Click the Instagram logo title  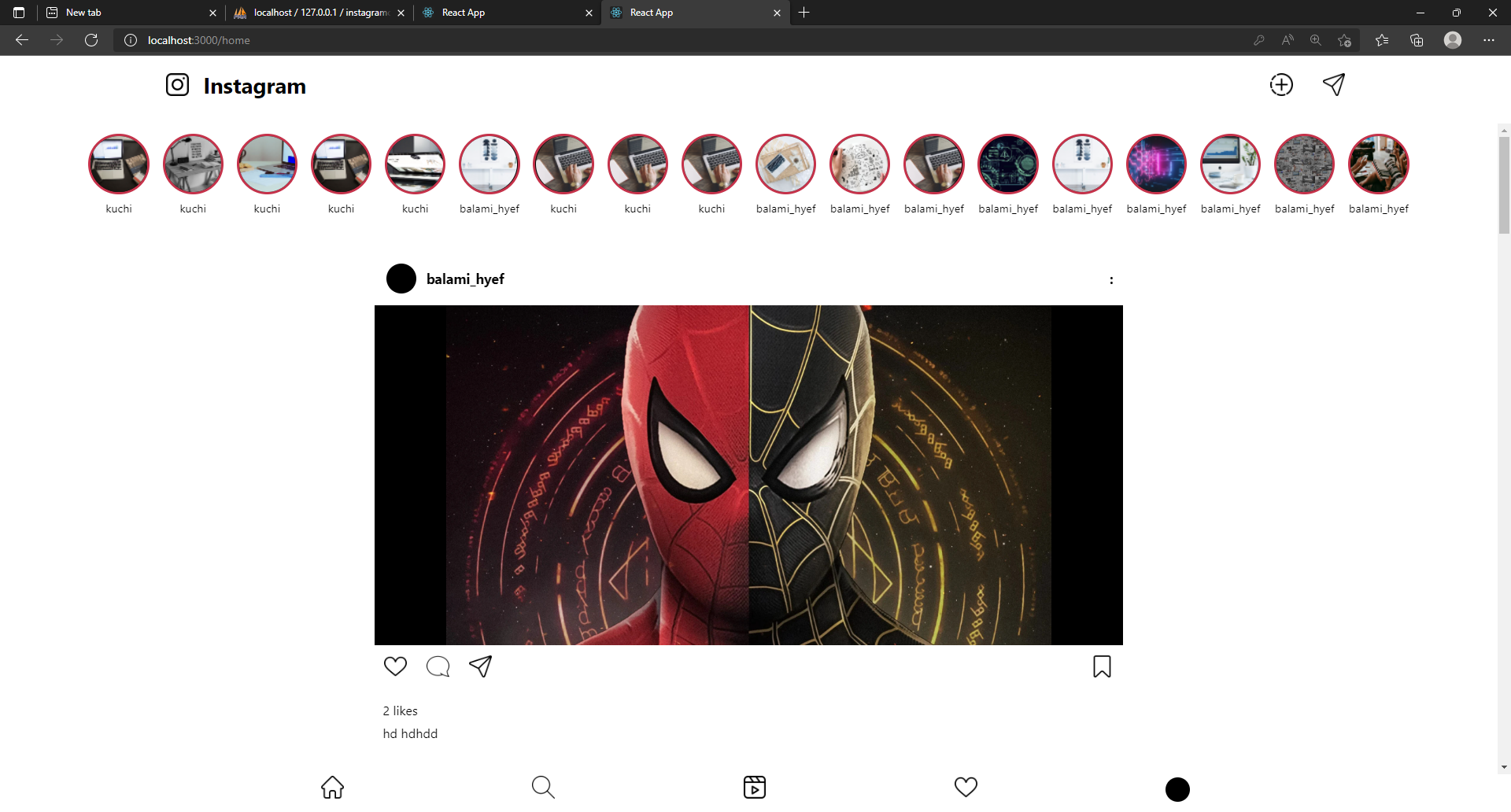pyautogui.click(x=254, y=86)
